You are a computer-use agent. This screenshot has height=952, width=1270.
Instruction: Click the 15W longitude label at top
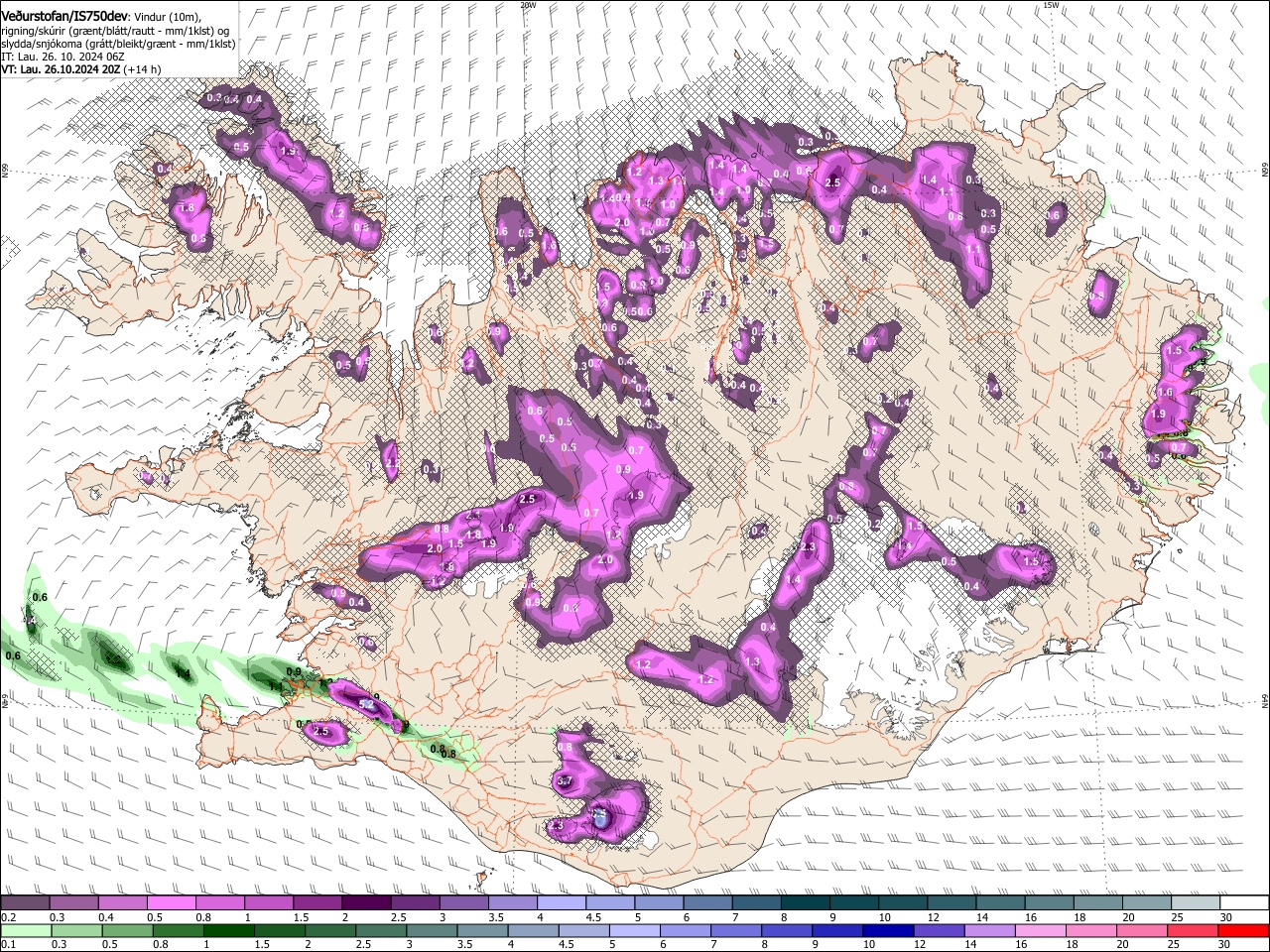[x=1052, y=5]
